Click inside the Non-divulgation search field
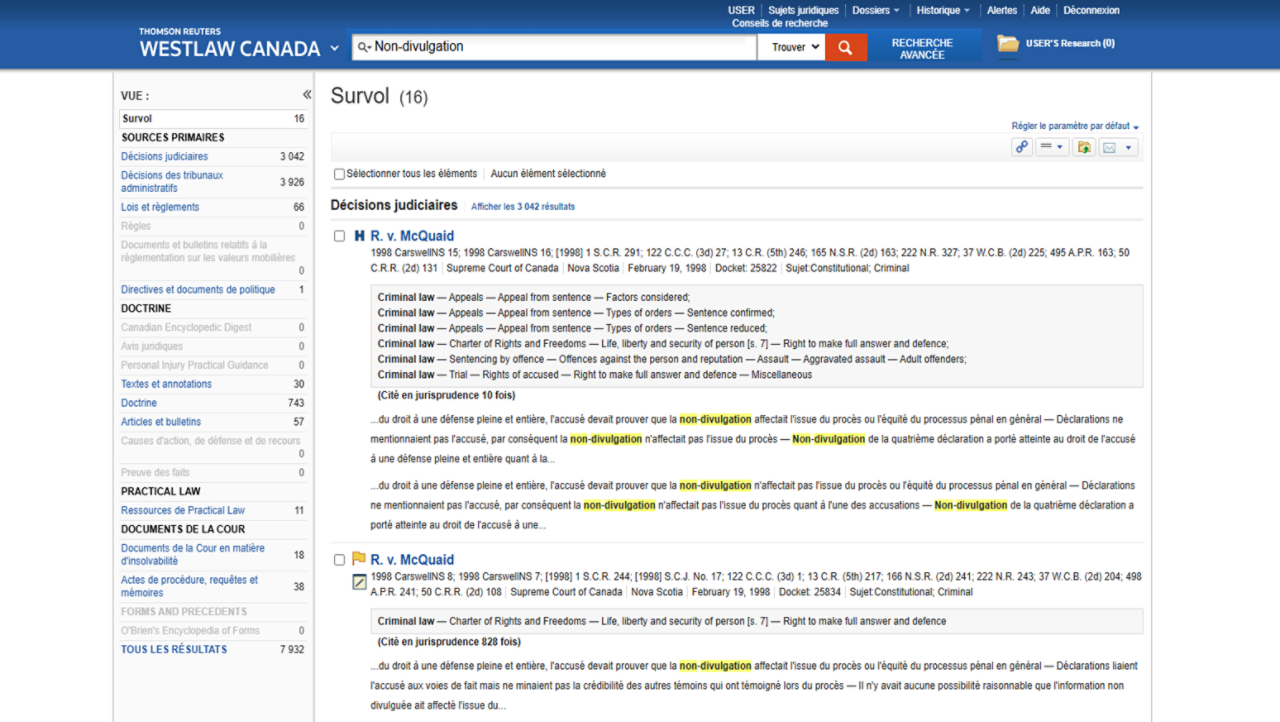1280x722 pixels. tap(550, 46)
